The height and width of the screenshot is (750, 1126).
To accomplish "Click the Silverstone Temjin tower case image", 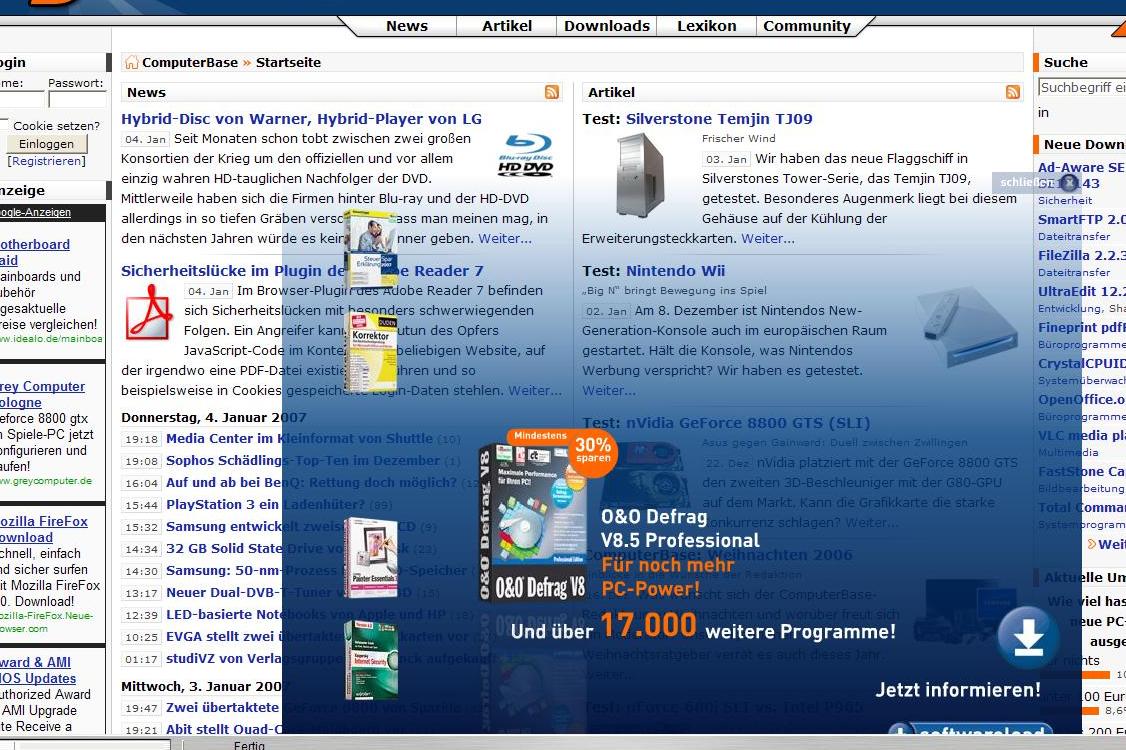I will 641,175.
